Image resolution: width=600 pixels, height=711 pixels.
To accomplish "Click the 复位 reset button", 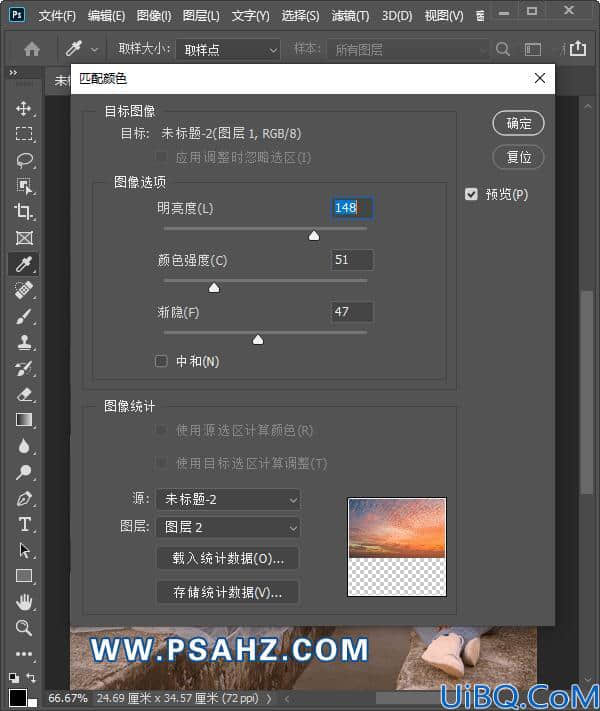I will [518, 157].
